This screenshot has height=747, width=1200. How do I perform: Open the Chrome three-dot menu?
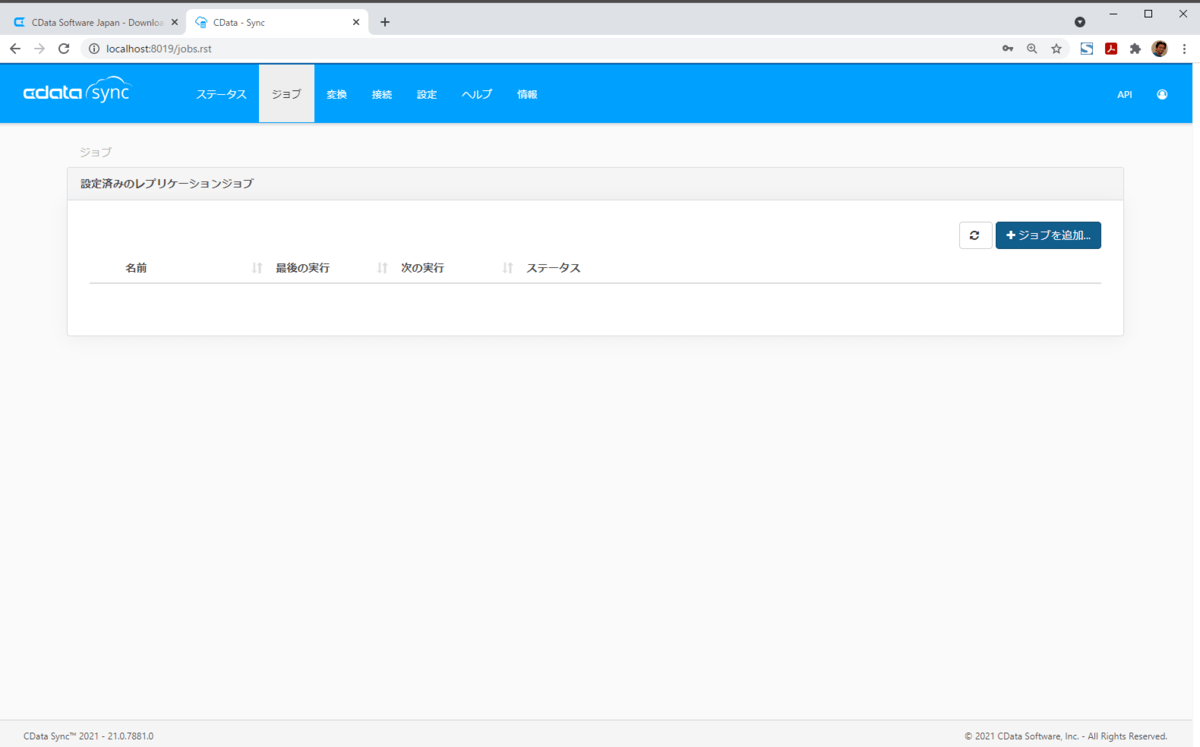click(1184, 48)
